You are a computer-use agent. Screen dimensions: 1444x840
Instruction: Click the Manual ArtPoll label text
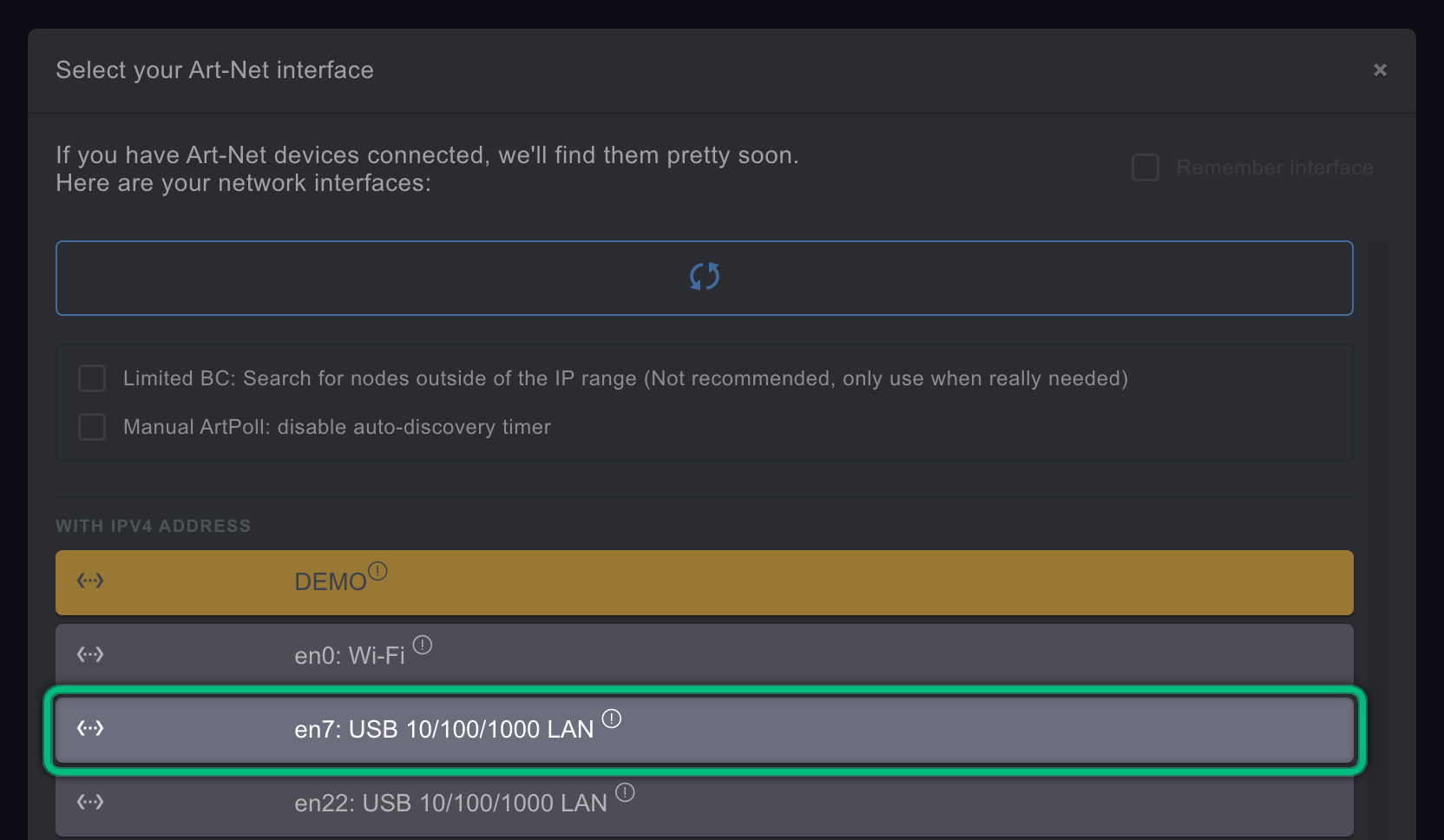tap(337, 427)
